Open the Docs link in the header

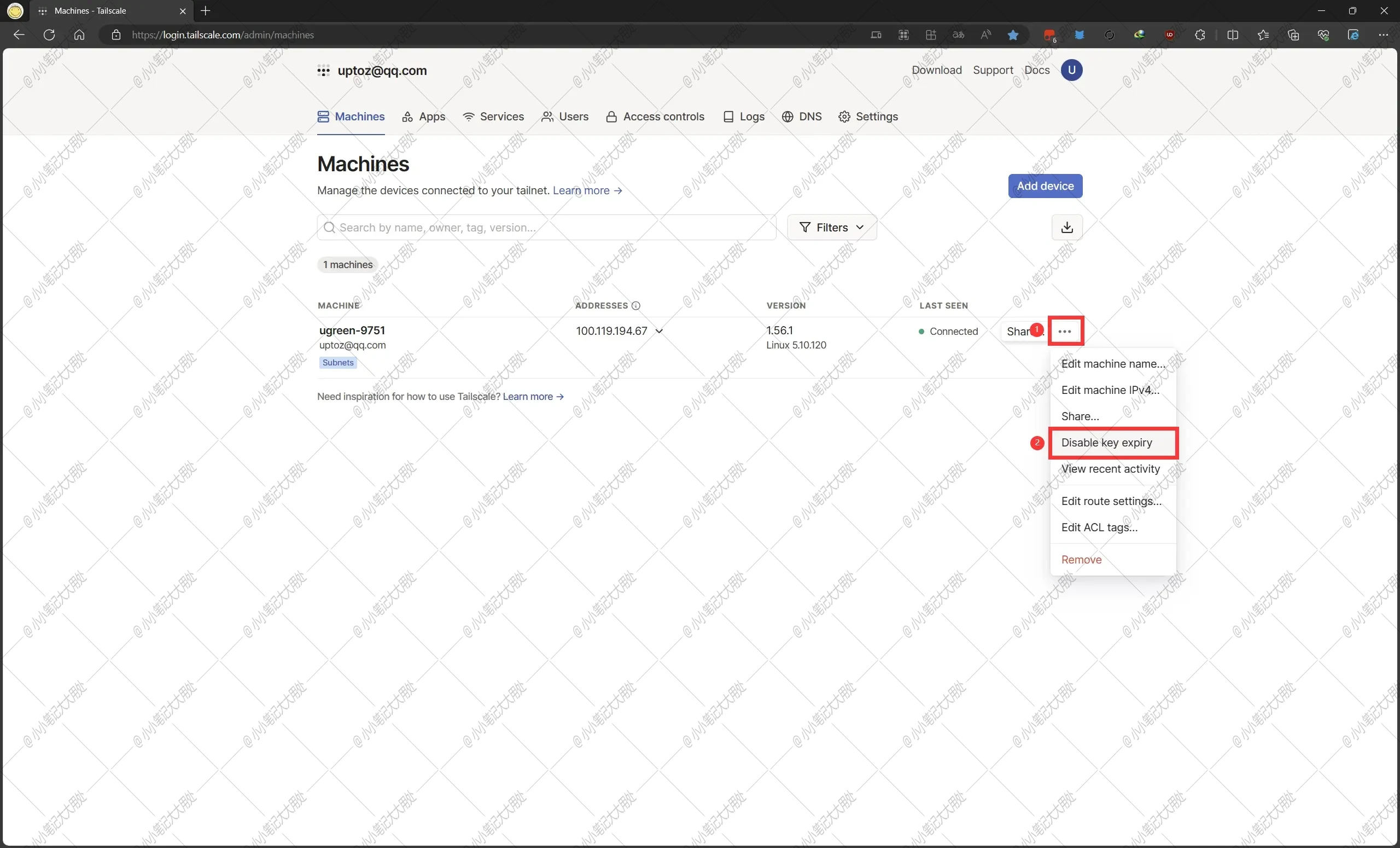coord(1037,70)
